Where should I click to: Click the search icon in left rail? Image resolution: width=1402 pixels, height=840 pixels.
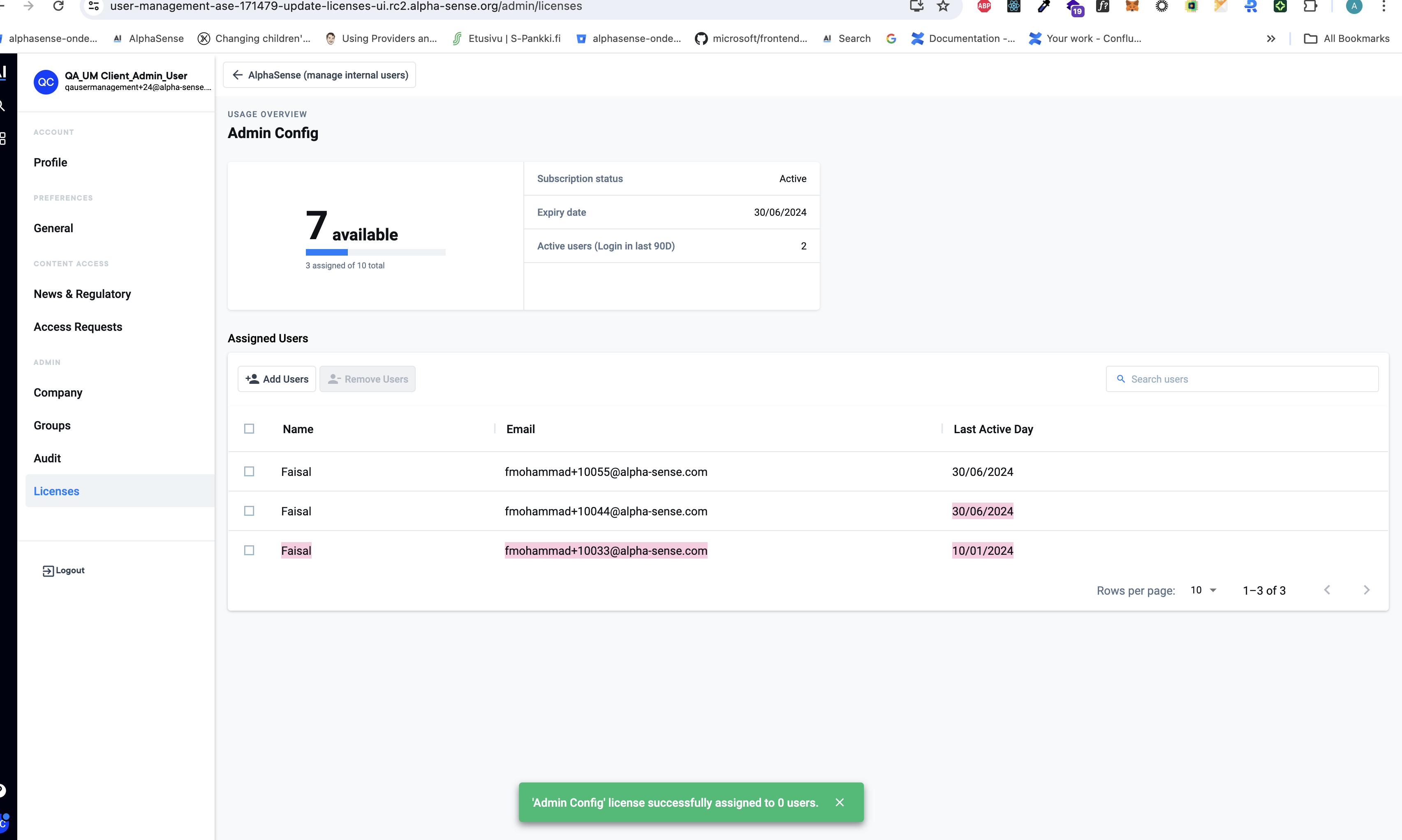point(3,106)
